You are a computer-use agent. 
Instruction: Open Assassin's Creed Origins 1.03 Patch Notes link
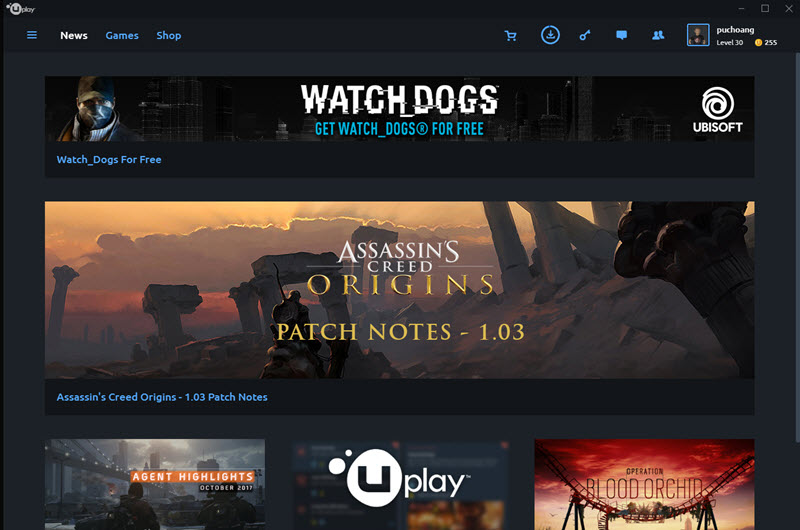tap(162, 397)
